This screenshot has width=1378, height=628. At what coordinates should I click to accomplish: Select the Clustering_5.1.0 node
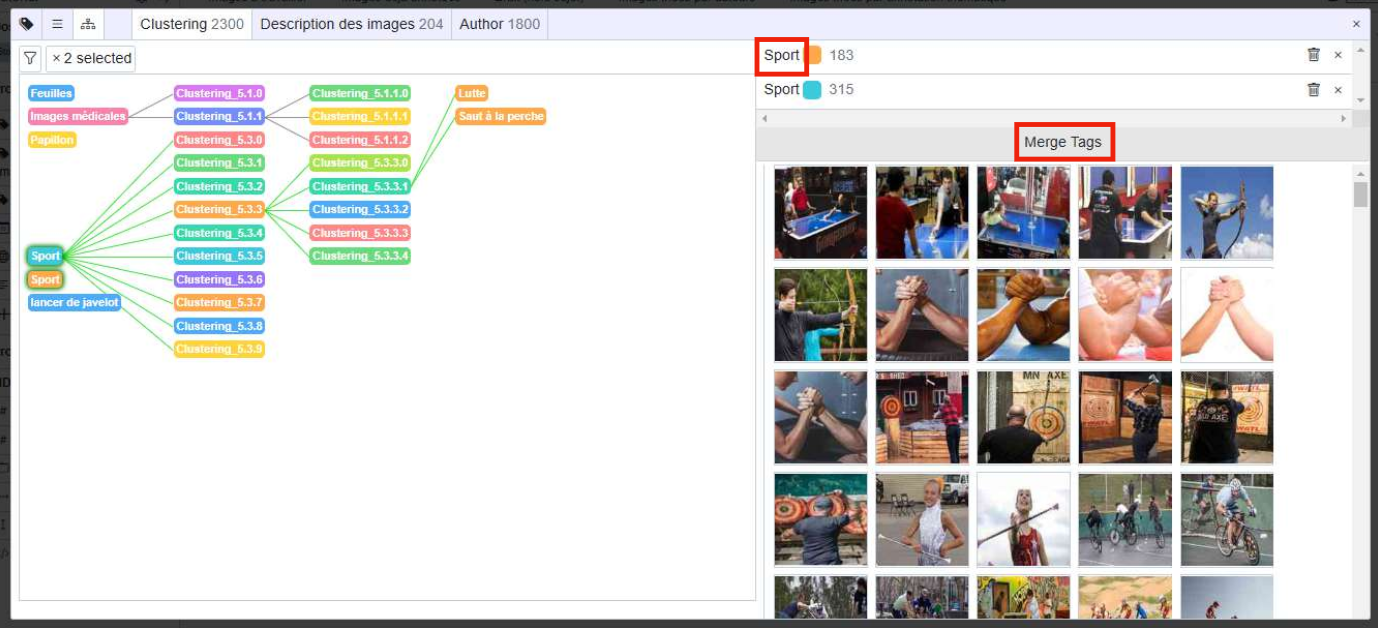(x=219, y=93)
